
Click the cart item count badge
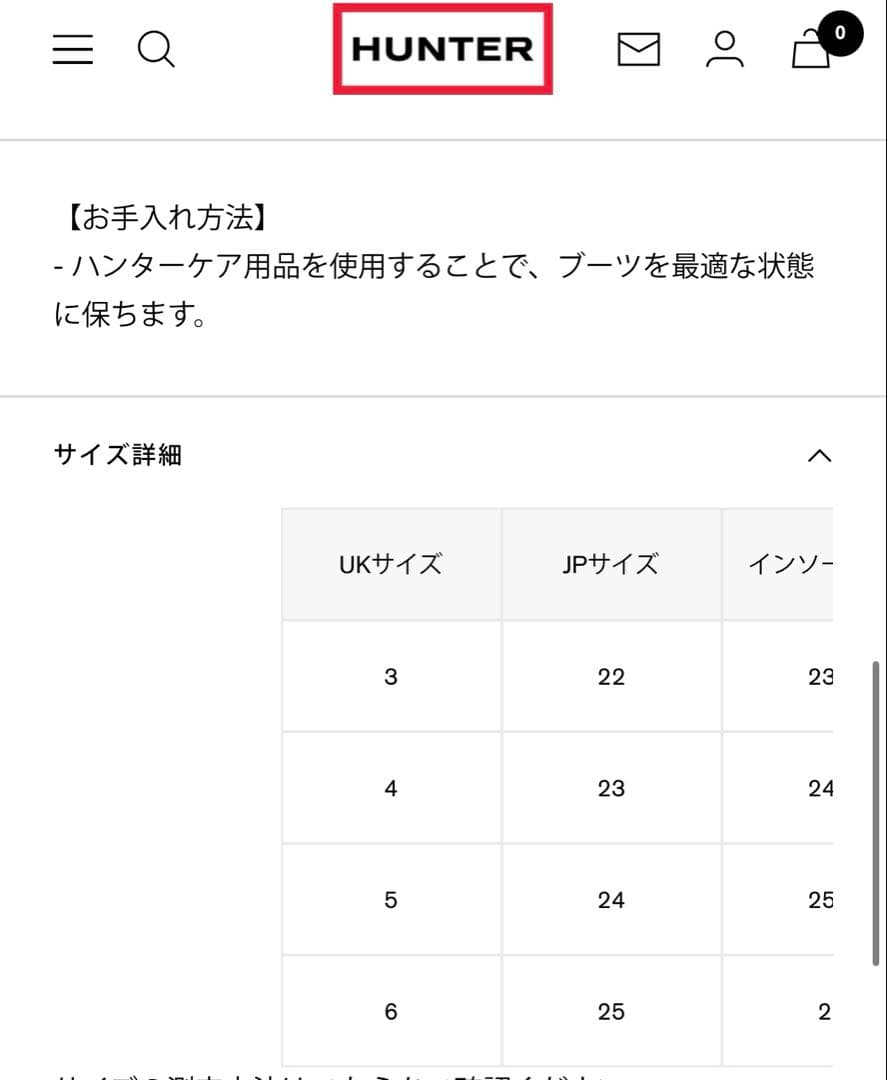pos(840,33)
